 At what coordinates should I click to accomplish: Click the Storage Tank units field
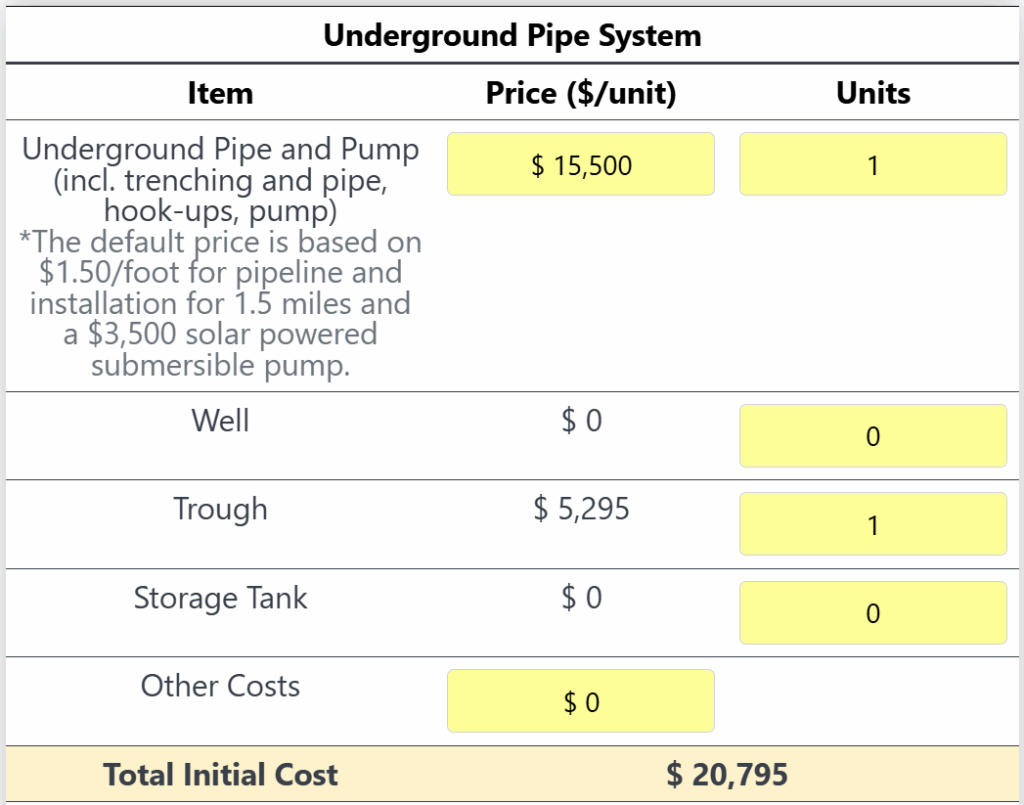872,612
